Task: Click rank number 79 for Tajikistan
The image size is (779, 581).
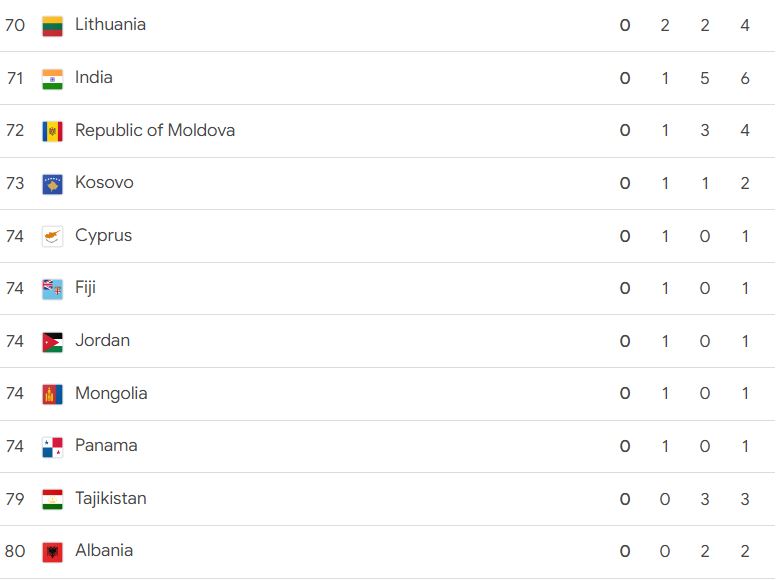Action: 15,498
